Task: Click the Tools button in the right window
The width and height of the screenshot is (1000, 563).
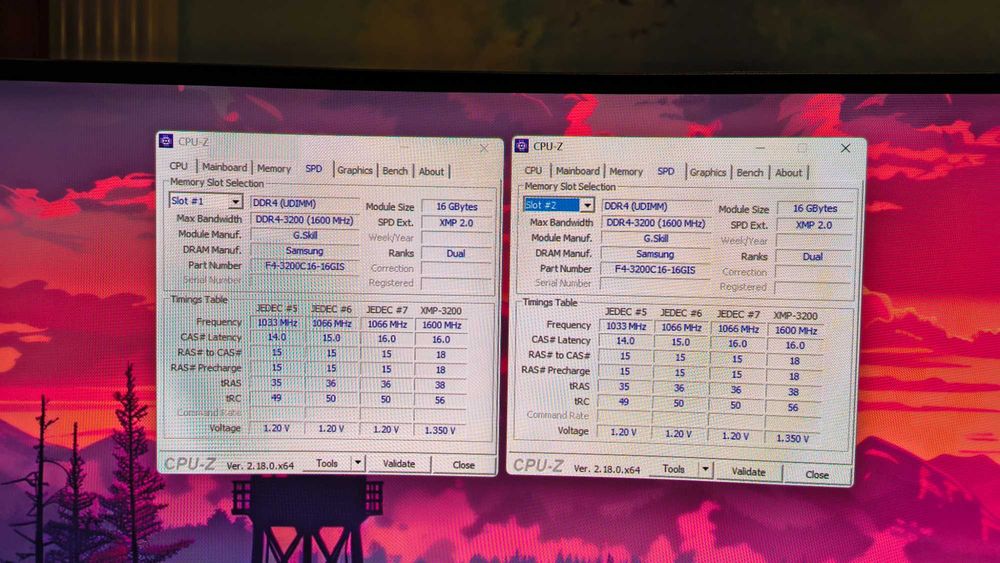Action: pyautogui.click(x=673, y=469)
